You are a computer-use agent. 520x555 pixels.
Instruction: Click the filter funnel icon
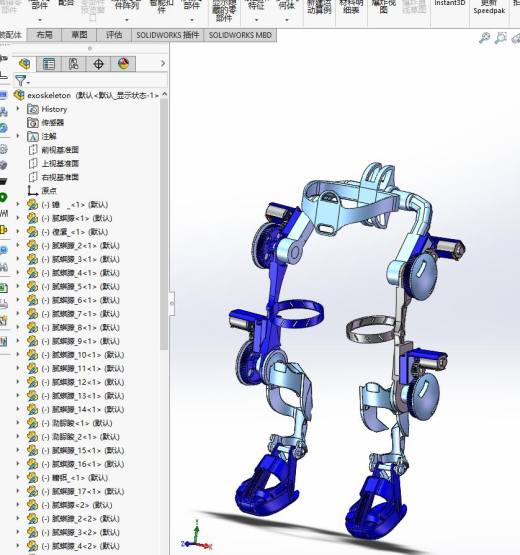point(21,81)
